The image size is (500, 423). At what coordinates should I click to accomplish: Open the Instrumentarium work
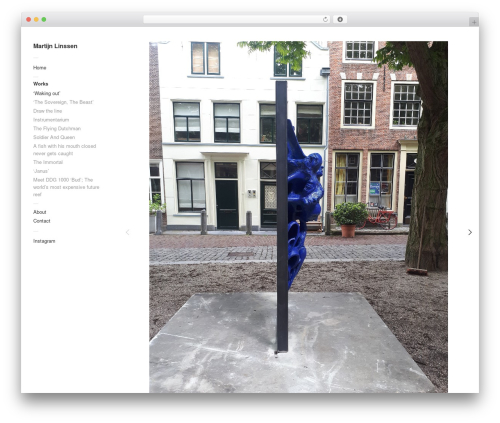[51, 120]
